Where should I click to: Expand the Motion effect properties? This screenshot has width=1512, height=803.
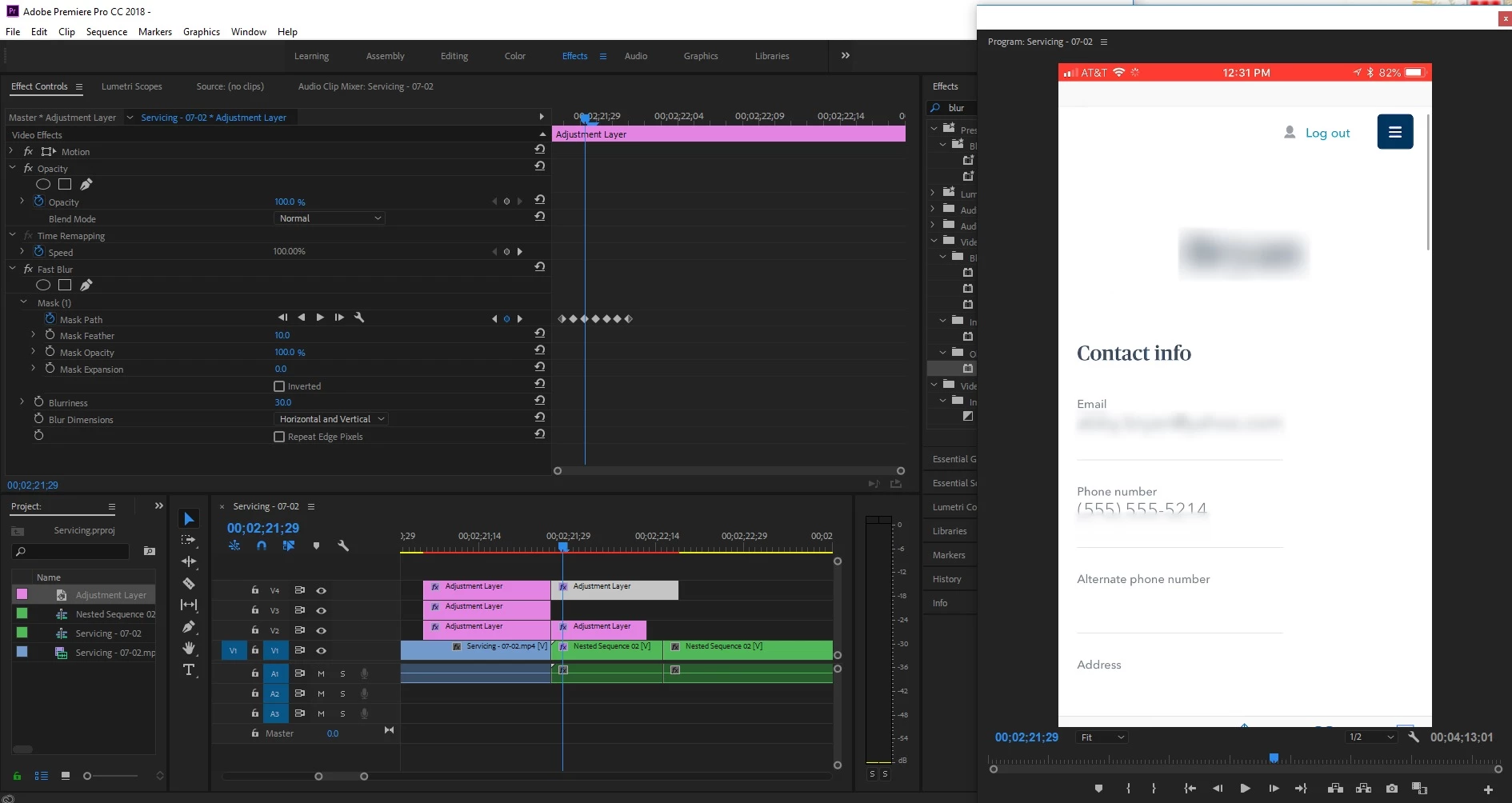tap(11, 151)
